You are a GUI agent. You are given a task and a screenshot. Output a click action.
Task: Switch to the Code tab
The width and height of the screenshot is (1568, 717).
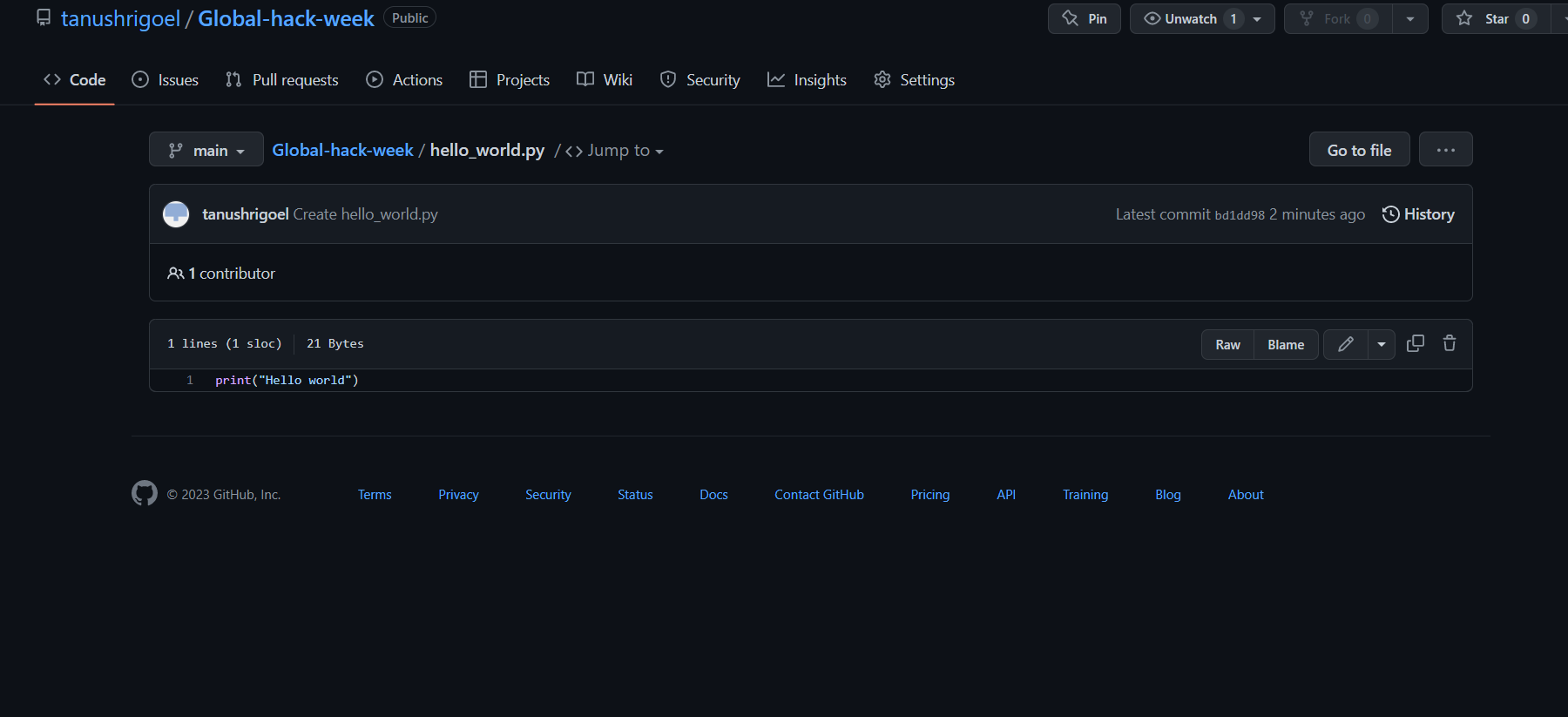coord(75,79)
